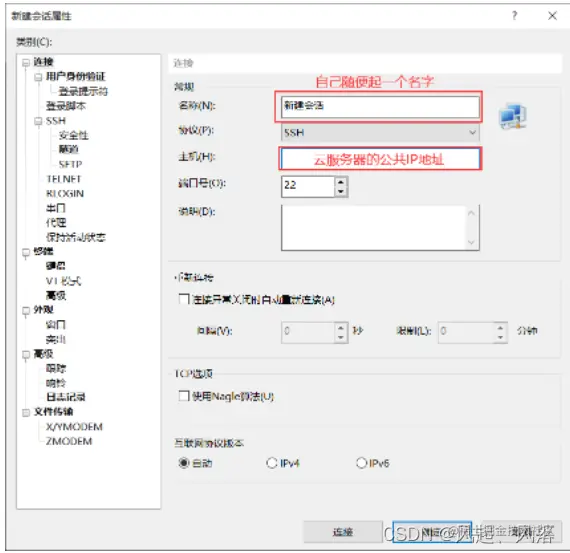Select 保持活动状态 in the category tree
570x553 pixels.
click(x=76, y=237)
